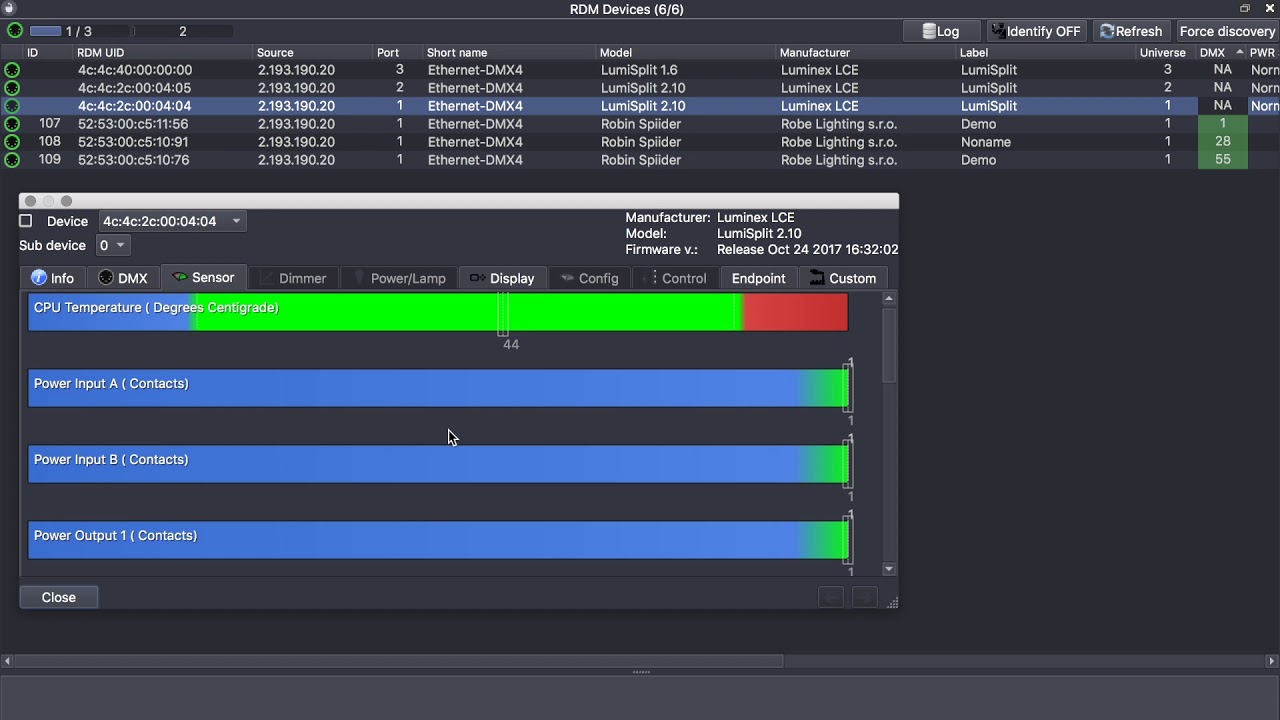The image size is (1280, 720).
Task: Click the DMX connector icon for device 4c:4c:2c:00:04:05
Action: coord(12,88)
